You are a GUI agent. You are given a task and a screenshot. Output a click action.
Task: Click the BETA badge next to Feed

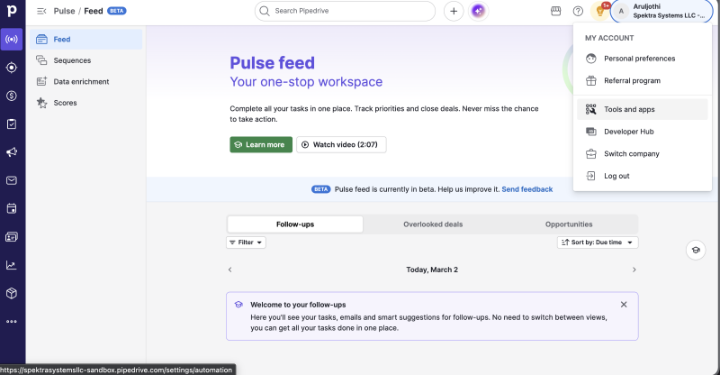(117, 11)
